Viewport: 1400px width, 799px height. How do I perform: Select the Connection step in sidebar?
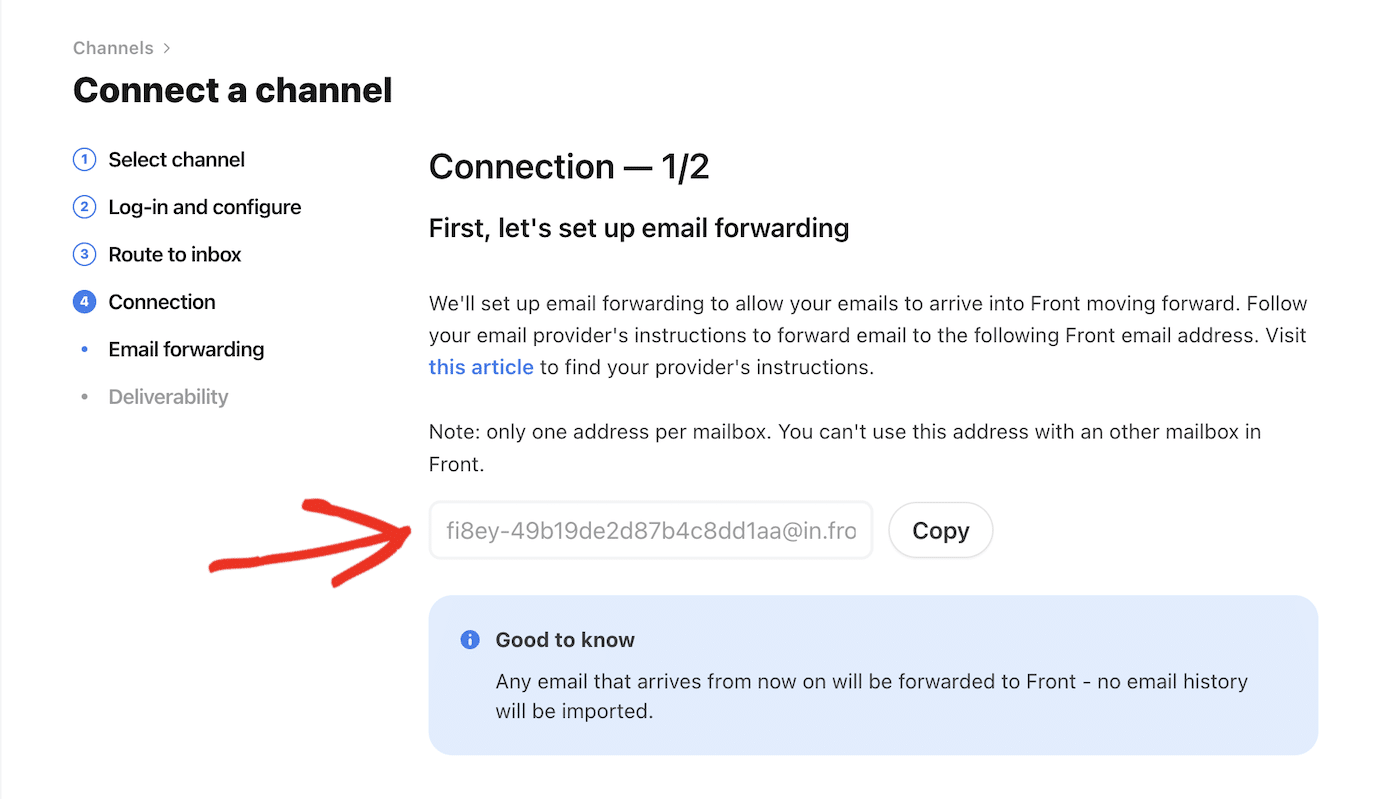[161, 301]
